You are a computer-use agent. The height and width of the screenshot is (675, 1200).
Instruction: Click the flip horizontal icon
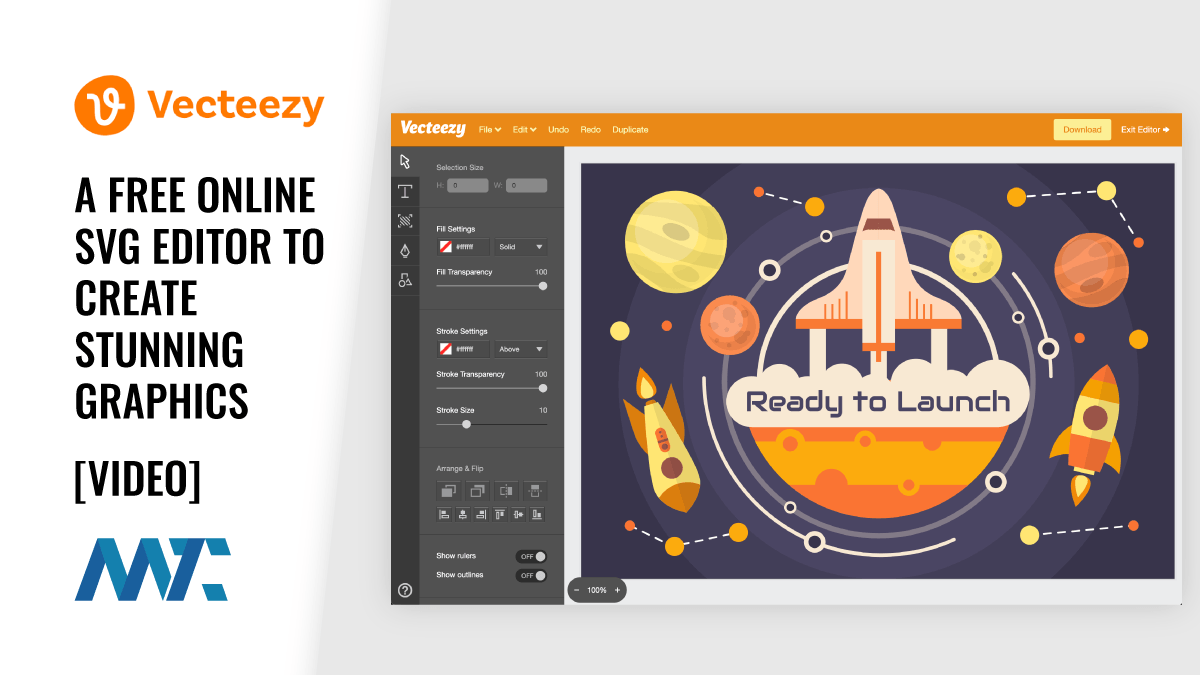click(x=506, y=490)
